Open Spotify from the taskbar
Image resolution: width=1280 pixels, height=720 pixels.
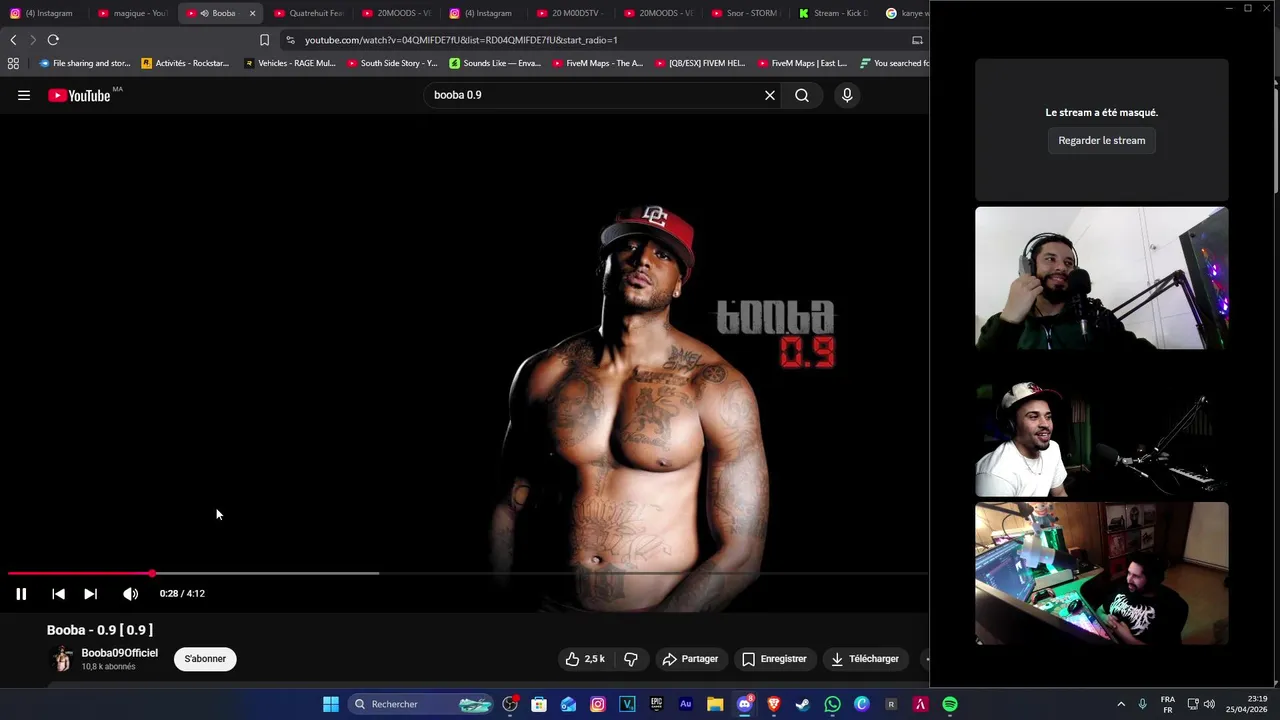(949, 704)
